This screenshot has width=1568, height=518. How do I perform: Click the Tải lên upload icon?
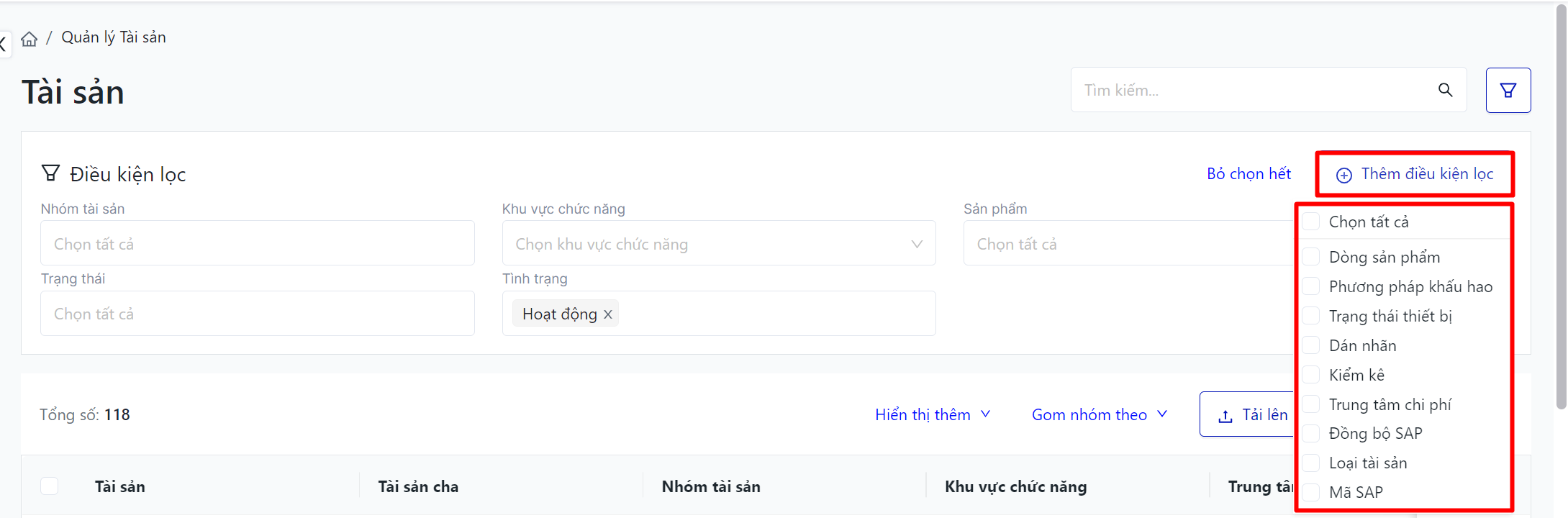coord(1225,416)
